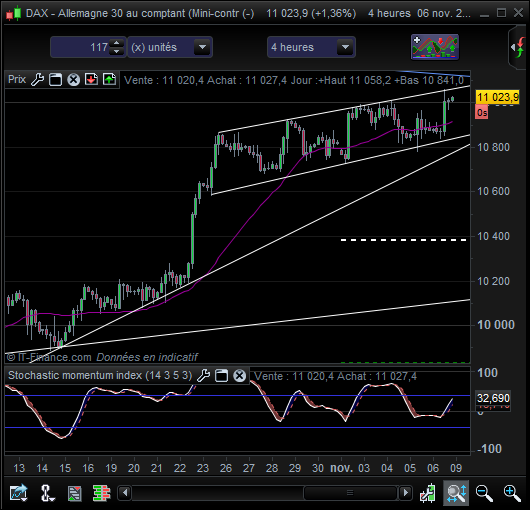Viewport: 530px width, 510px height.
Task: Close the Prix panel with X icon
Action: [73, 80]
